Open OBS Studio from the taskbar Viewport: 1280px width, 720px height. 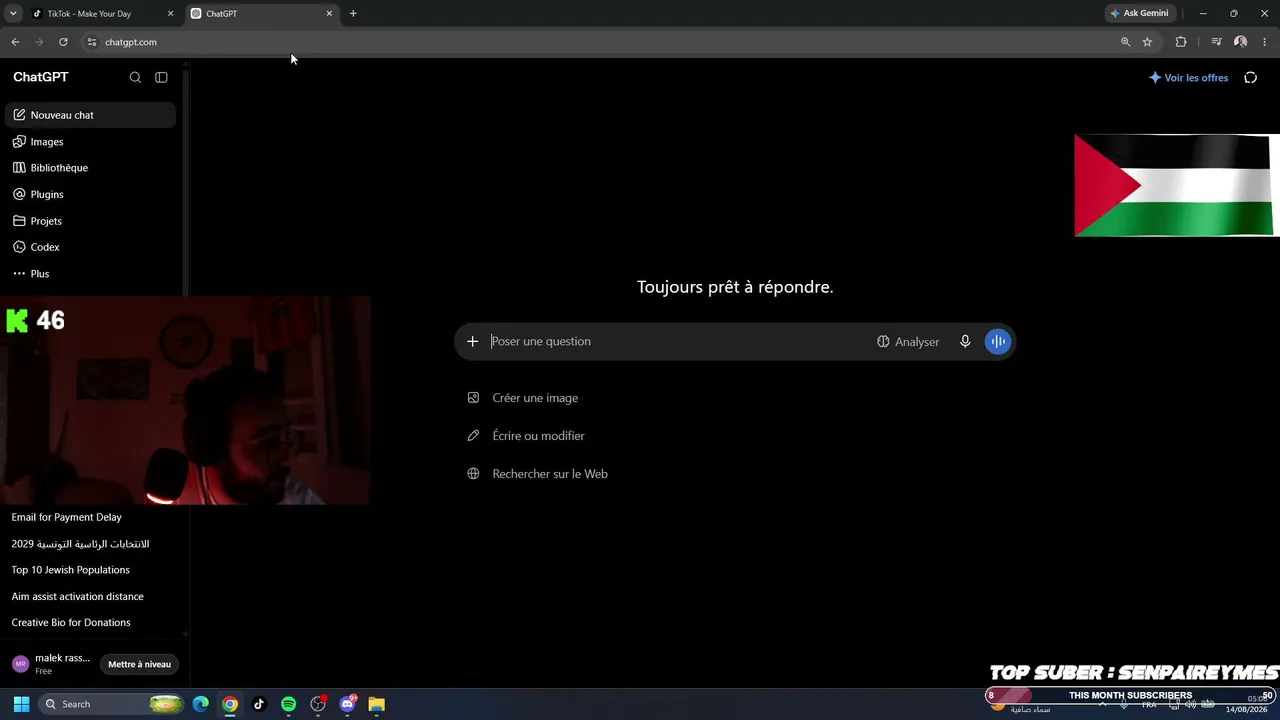(318, 704)
